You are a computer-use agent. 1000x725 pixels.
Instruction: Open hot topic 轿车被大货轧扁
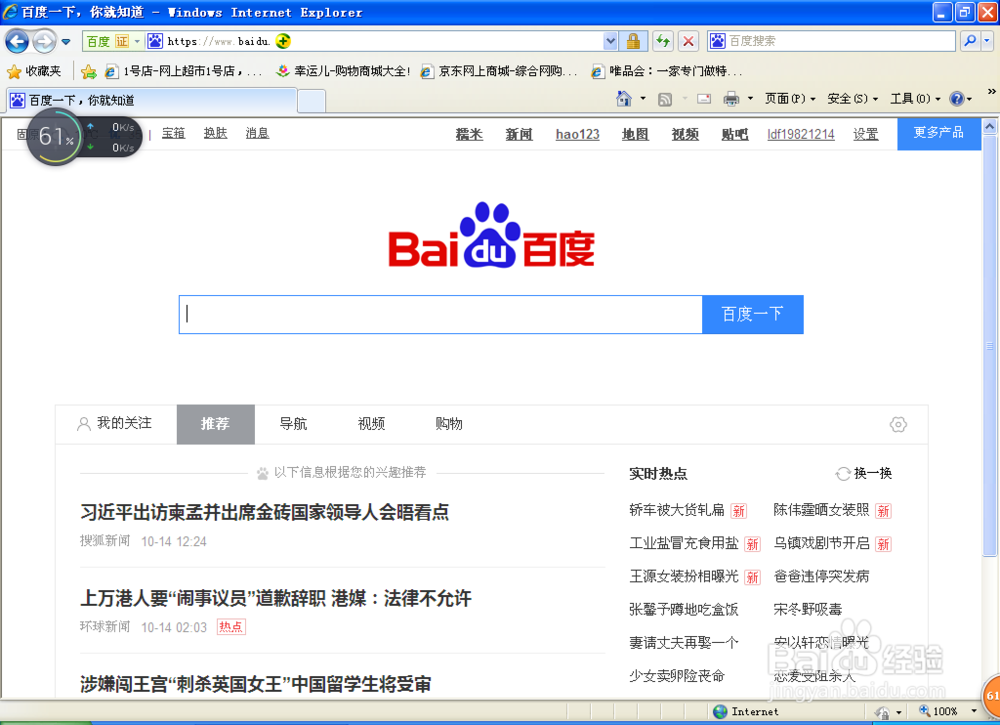(677, 509)
